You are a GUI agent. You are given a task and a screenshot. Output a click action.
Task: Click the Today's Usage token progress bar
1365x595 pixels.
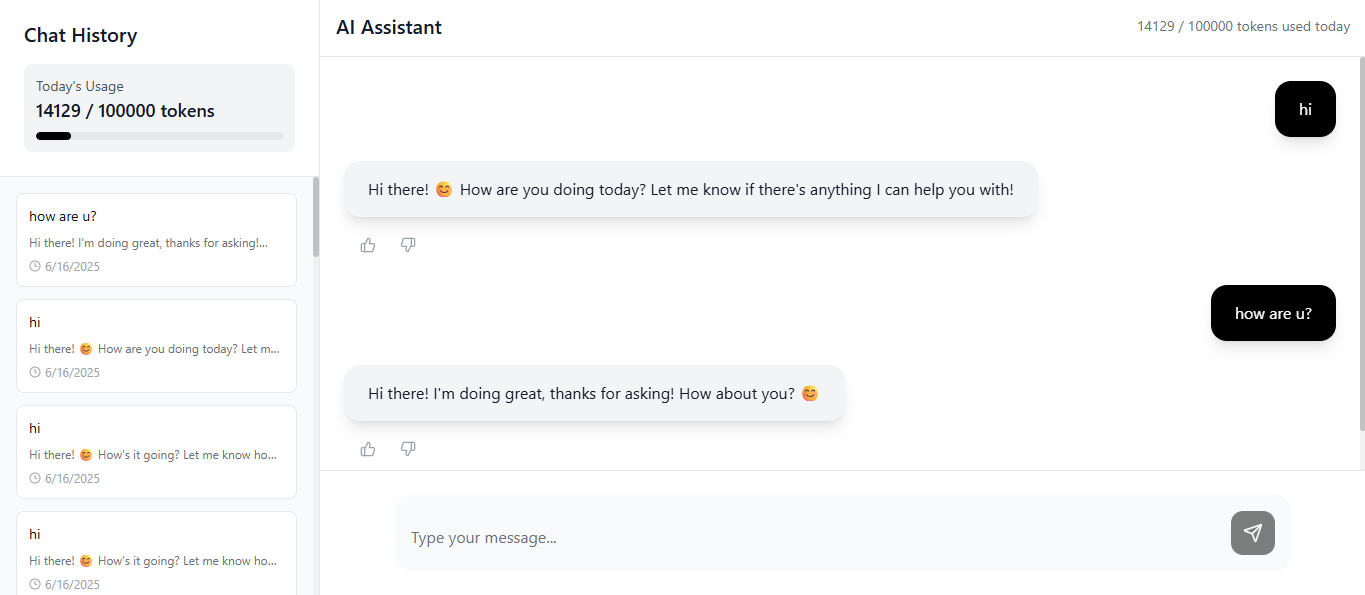point(159,136)
